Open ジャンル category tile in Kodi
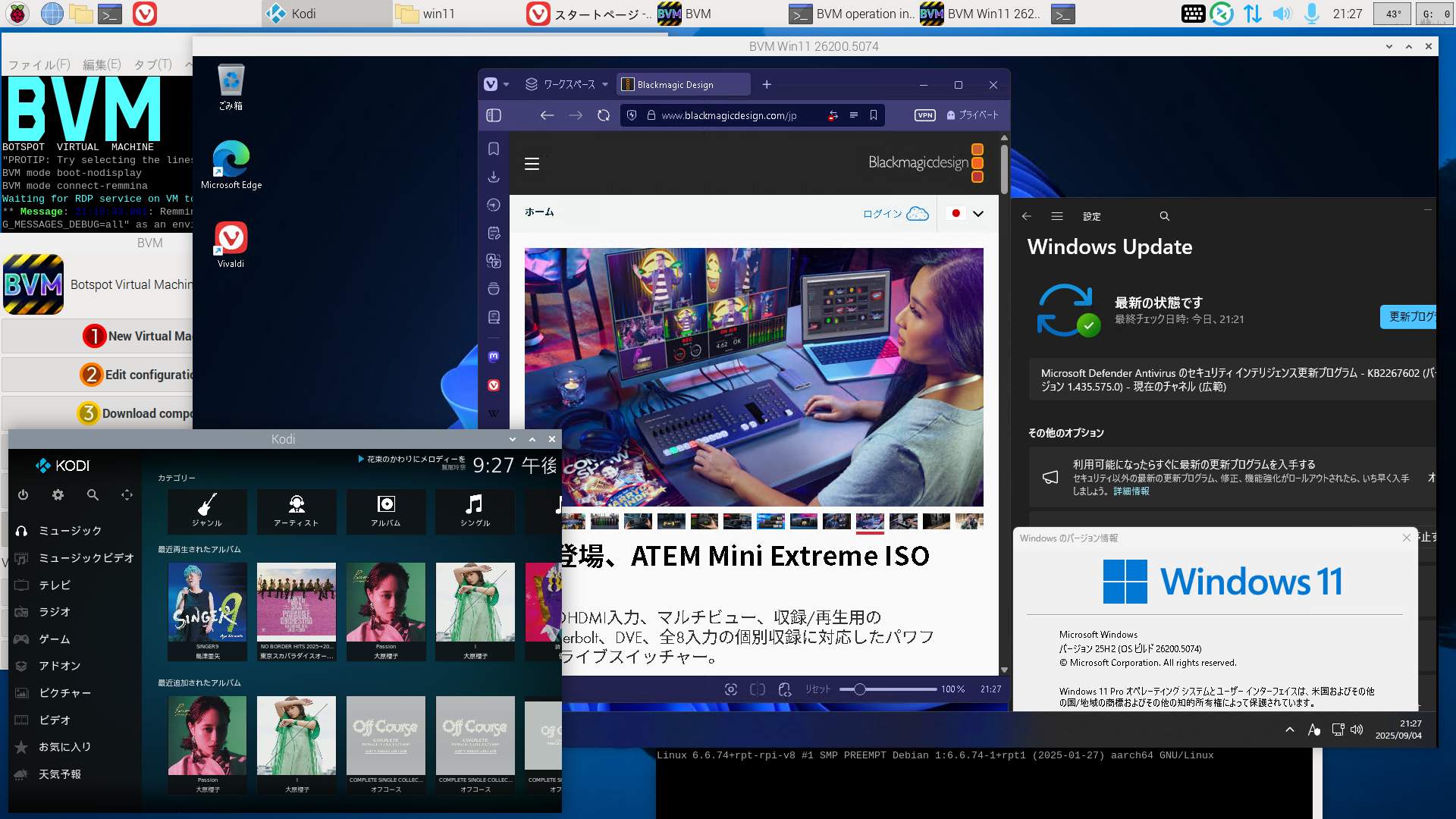 (207, 511)
